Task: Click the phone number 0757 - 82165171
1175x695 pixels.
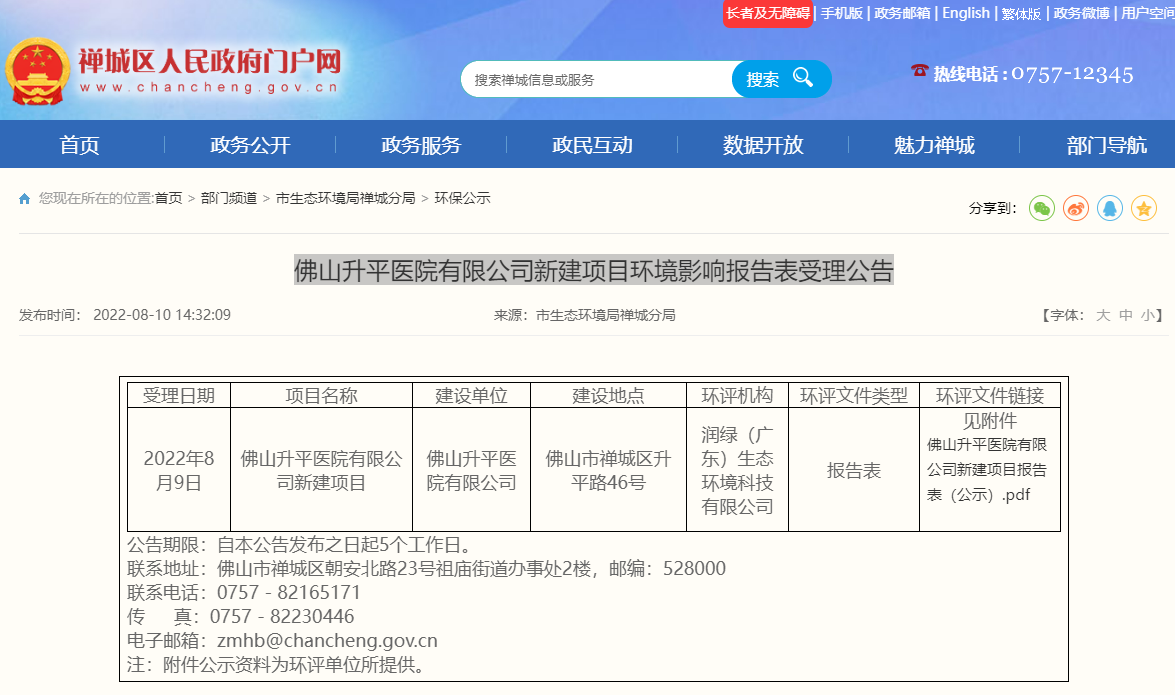Action: coord(289,592)
